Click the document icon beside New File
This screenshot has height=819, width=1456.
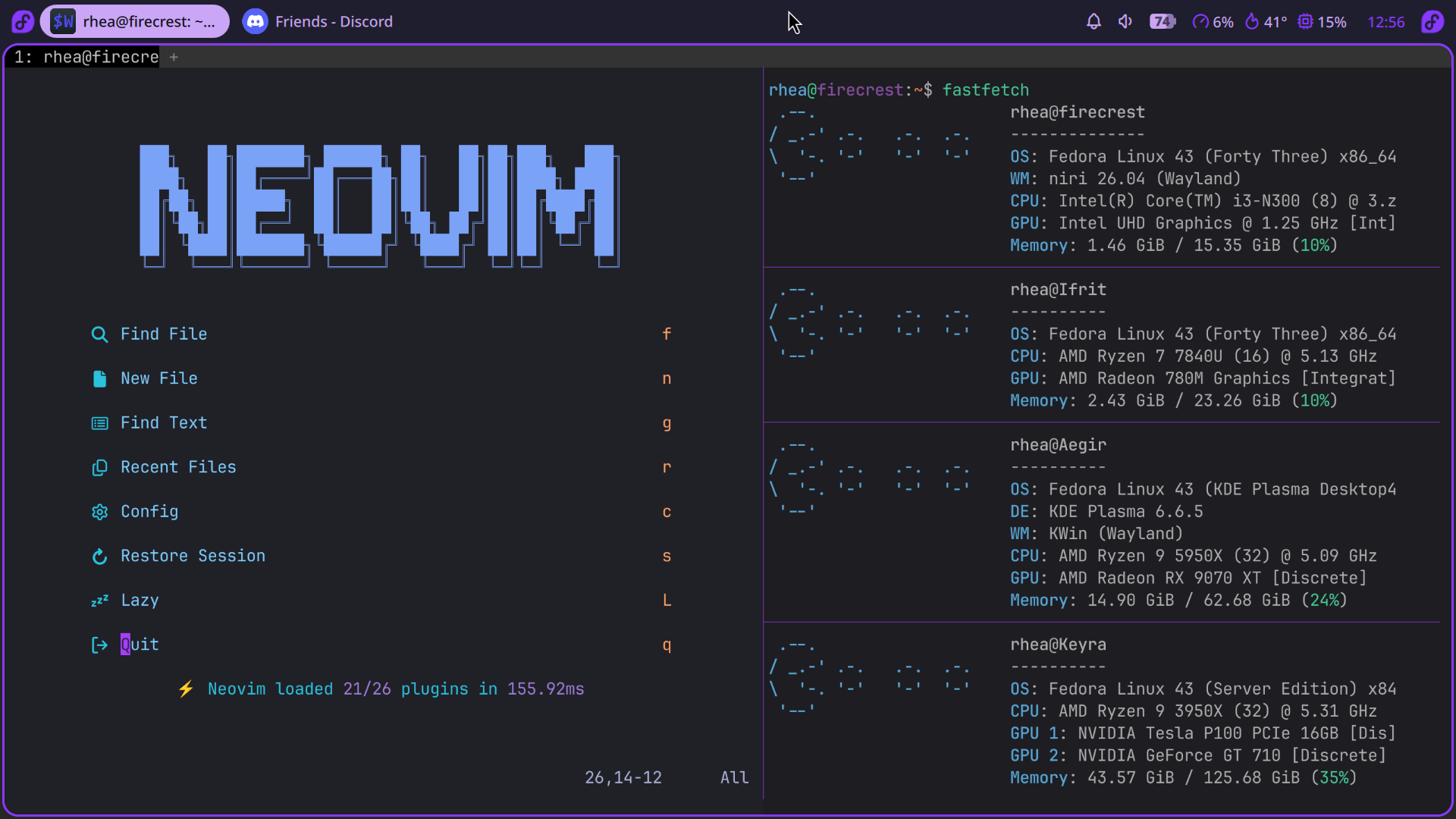point(99,378)
